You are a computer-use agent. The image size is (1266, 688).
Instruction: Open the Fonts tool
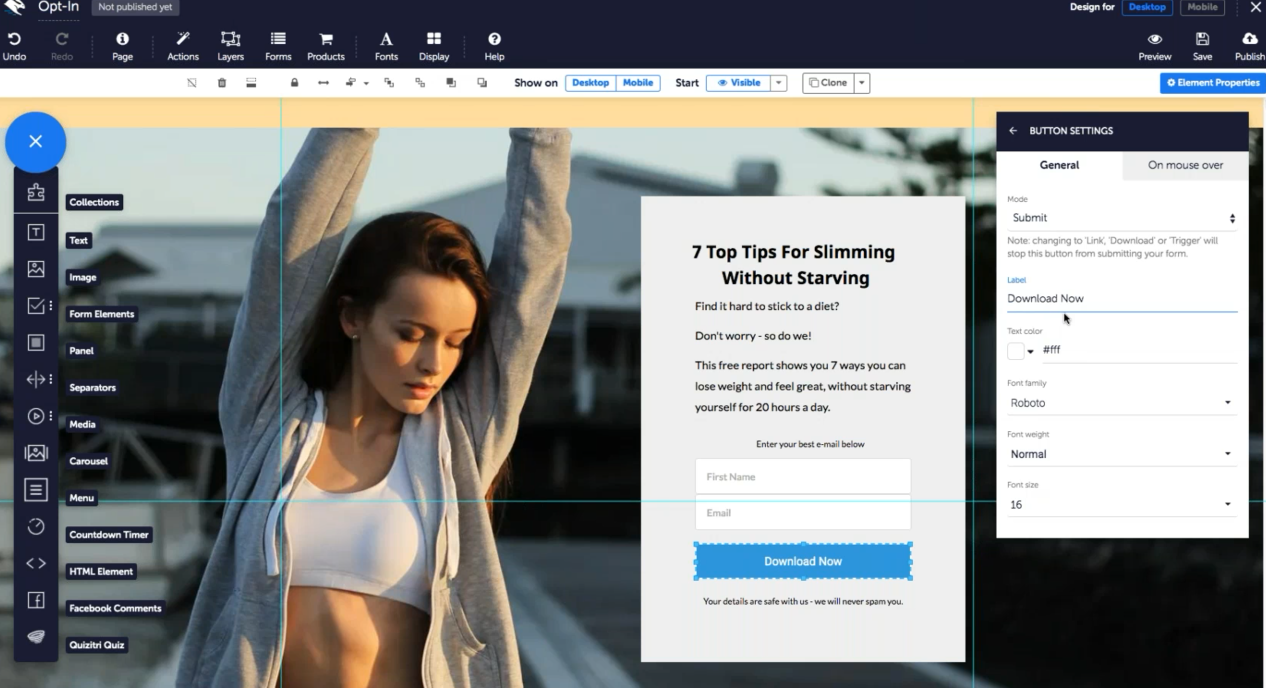tap(386, 40)
